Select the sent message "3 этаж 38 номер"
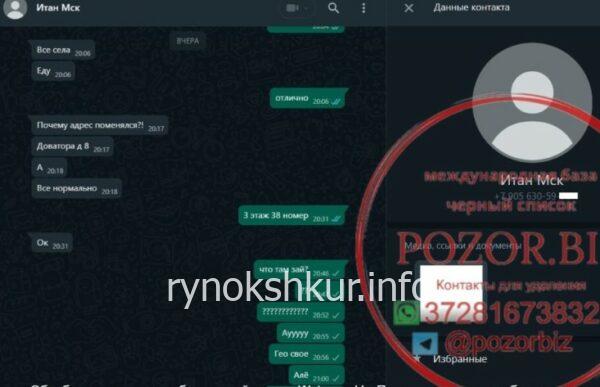 pos(292,216)
